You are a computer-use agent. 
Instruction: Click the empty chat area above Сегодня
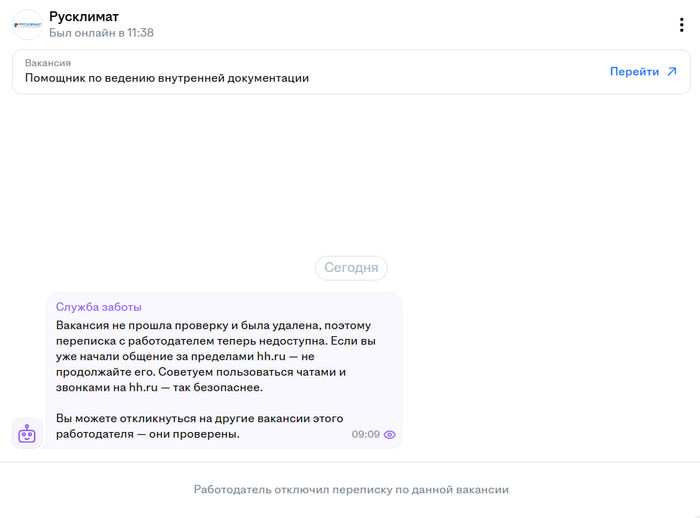[x=350, y=170]
